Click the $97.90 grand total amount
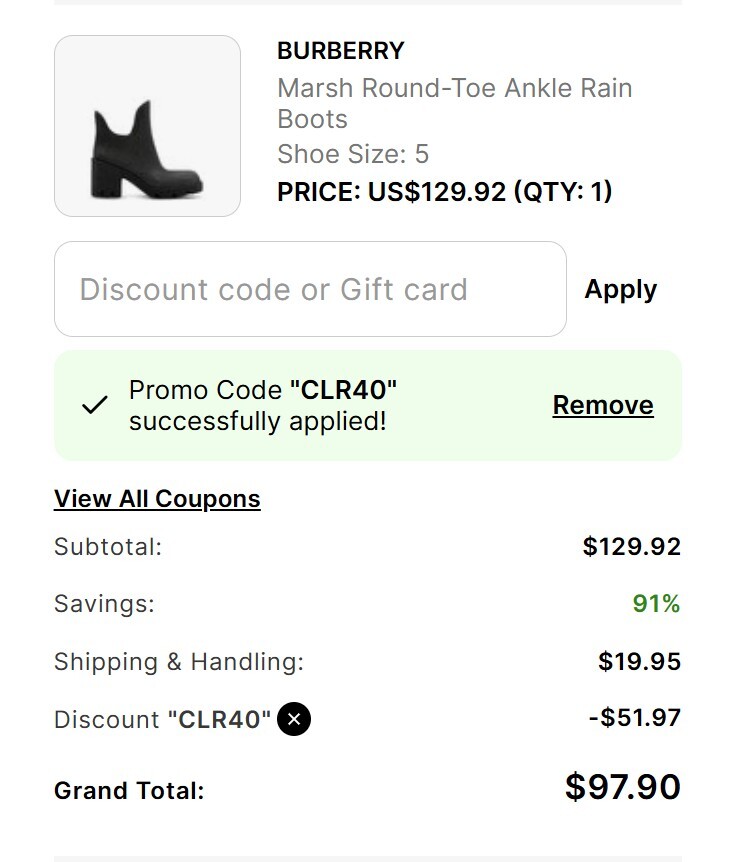Screen dimensions: 745x862 click(x=622, y=787)
